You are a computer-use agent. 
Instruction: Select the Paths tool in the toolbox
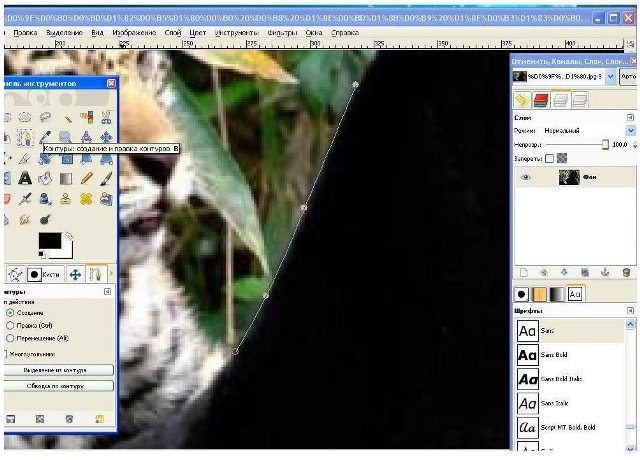point(26,137)
